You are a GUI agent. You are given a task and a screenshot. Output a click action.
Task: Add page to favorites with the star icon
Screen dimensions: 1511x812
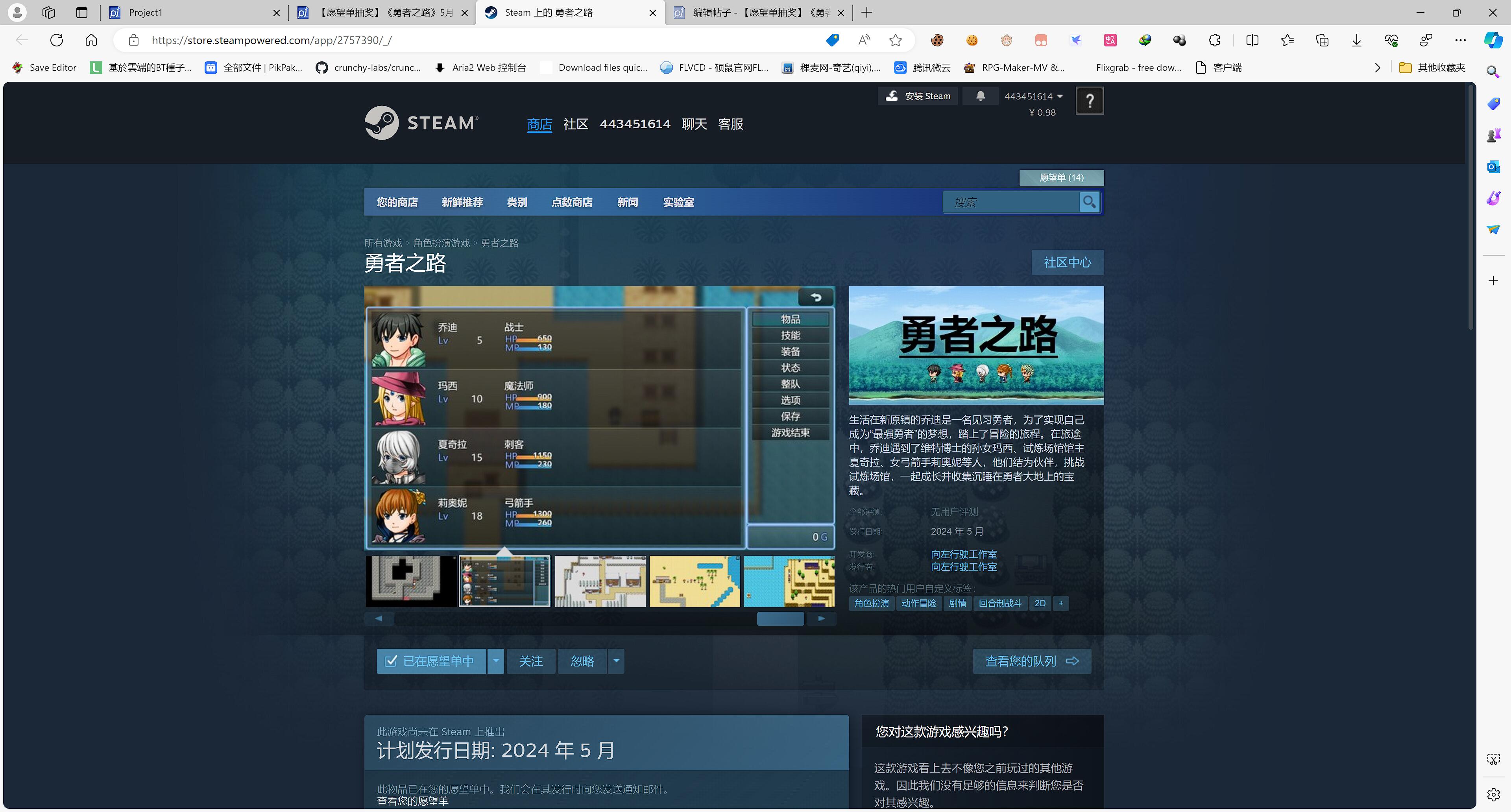coord(895,40)
